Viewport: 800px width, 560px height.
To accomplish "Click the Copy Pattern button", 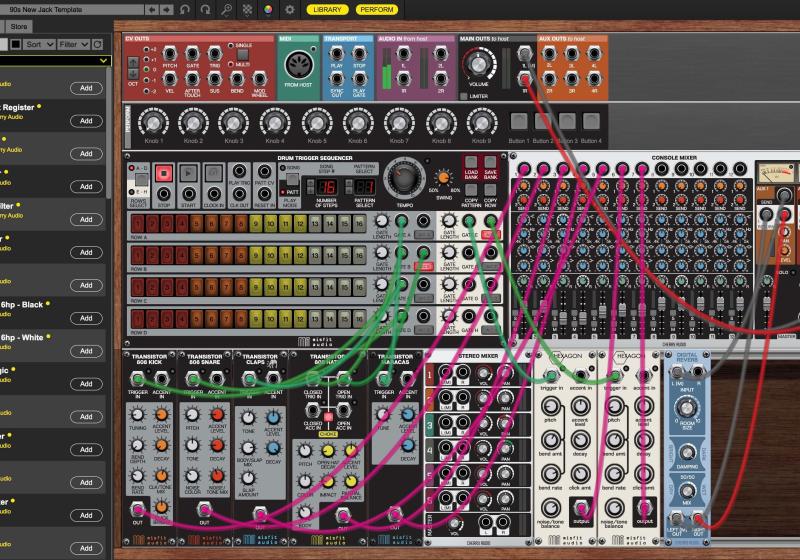I will pos(471,191).
